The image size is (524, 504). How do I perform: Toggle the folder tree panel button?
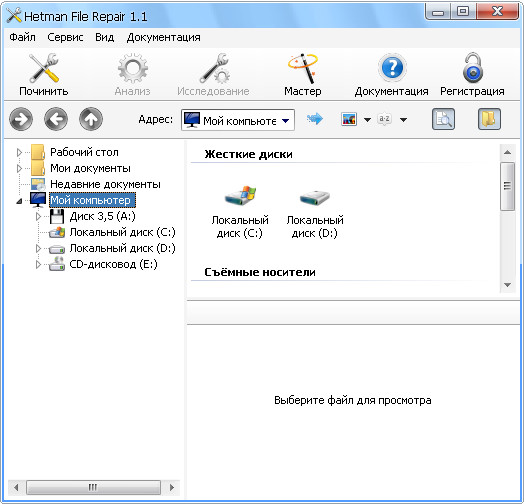click(489, 119)
